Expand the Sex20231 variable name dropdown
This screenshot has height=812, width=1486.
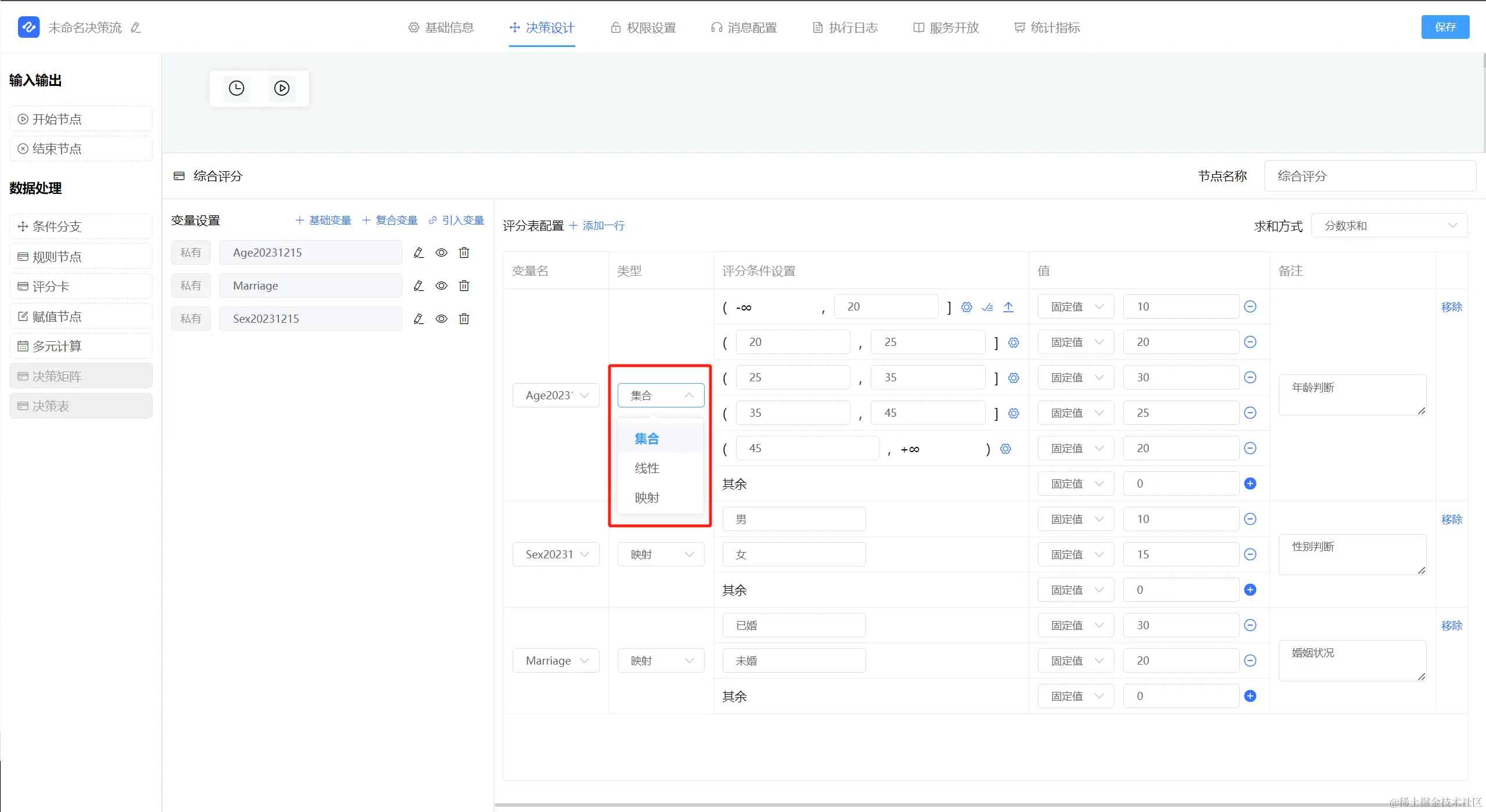tap(556, 554)
